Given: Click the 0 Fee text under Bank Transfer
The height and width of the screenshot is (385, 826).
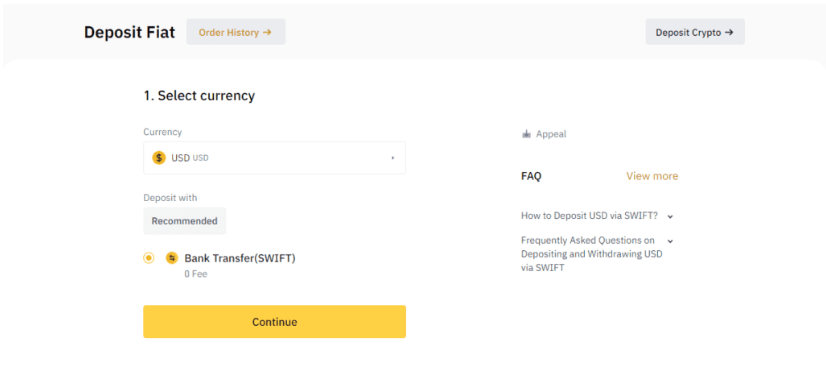Looking at the screenshot, I should pyautogui.click(x=196, y=274).
